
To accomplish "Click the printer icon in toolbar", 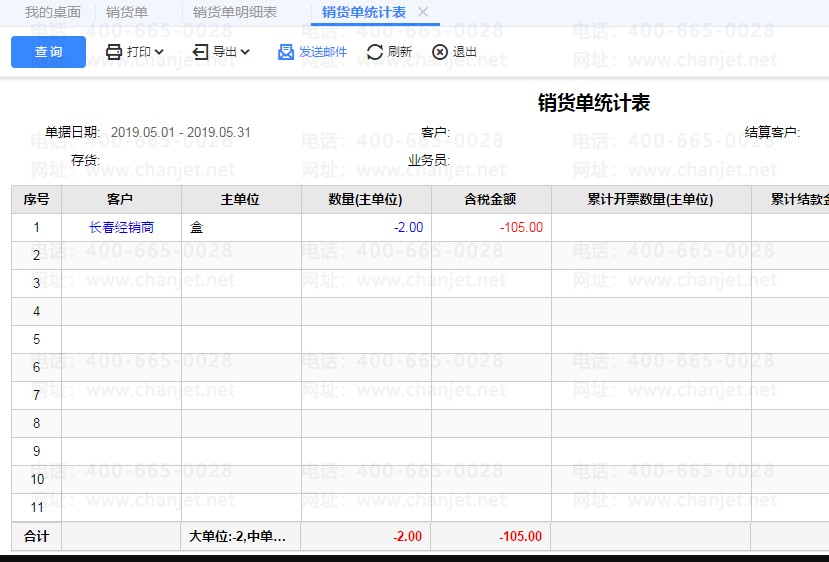I will pos(114,52).
